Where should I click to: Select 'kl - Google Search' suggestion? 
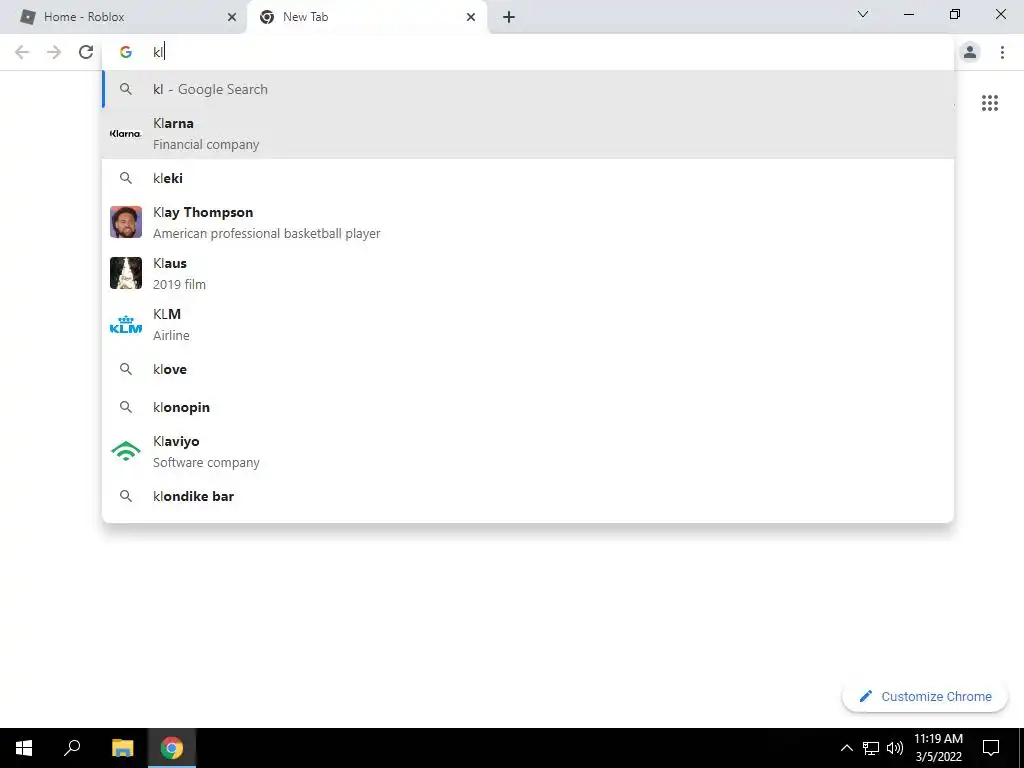(528, 89)
